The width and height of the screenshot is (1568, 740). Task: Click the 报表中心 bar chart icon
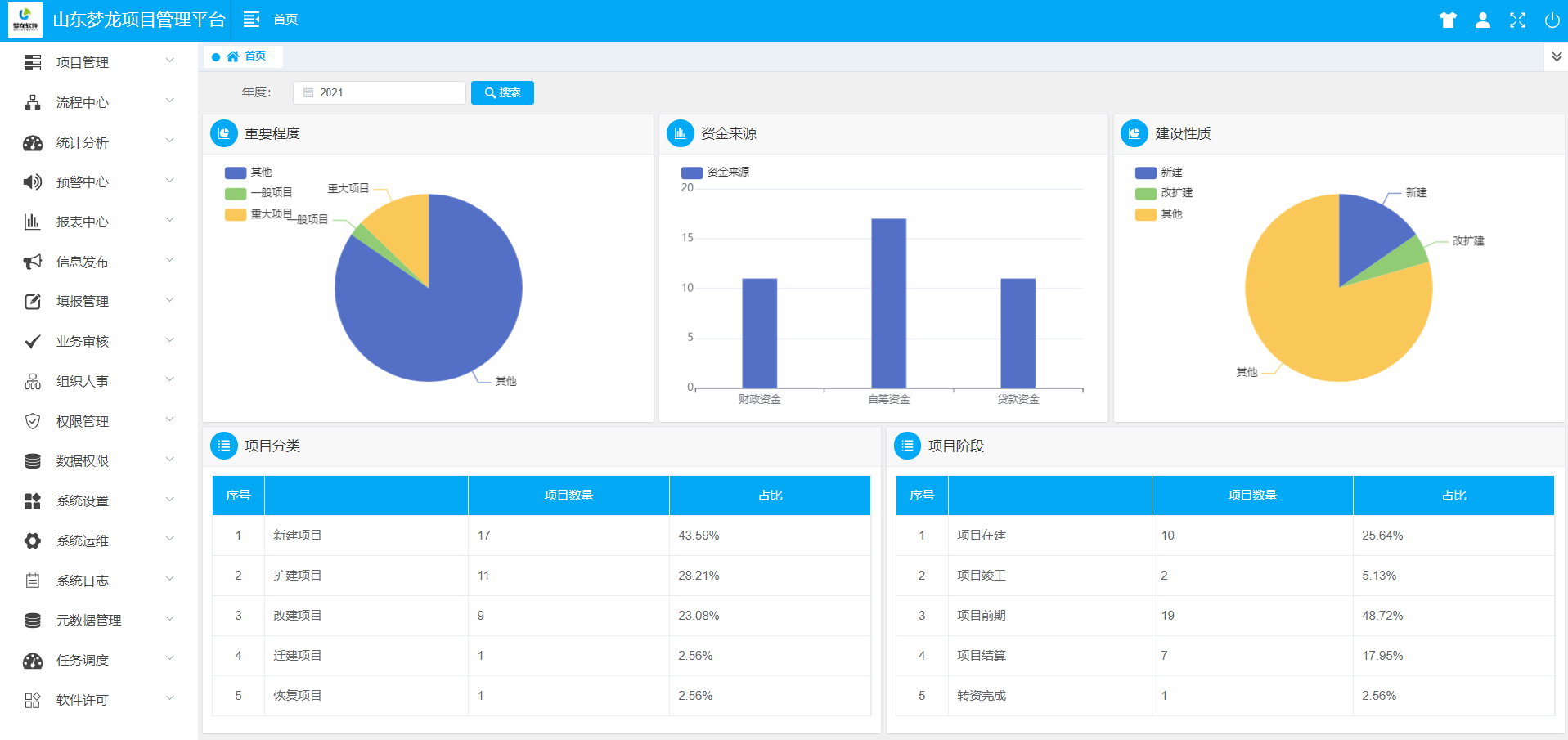tap(33, 222)
